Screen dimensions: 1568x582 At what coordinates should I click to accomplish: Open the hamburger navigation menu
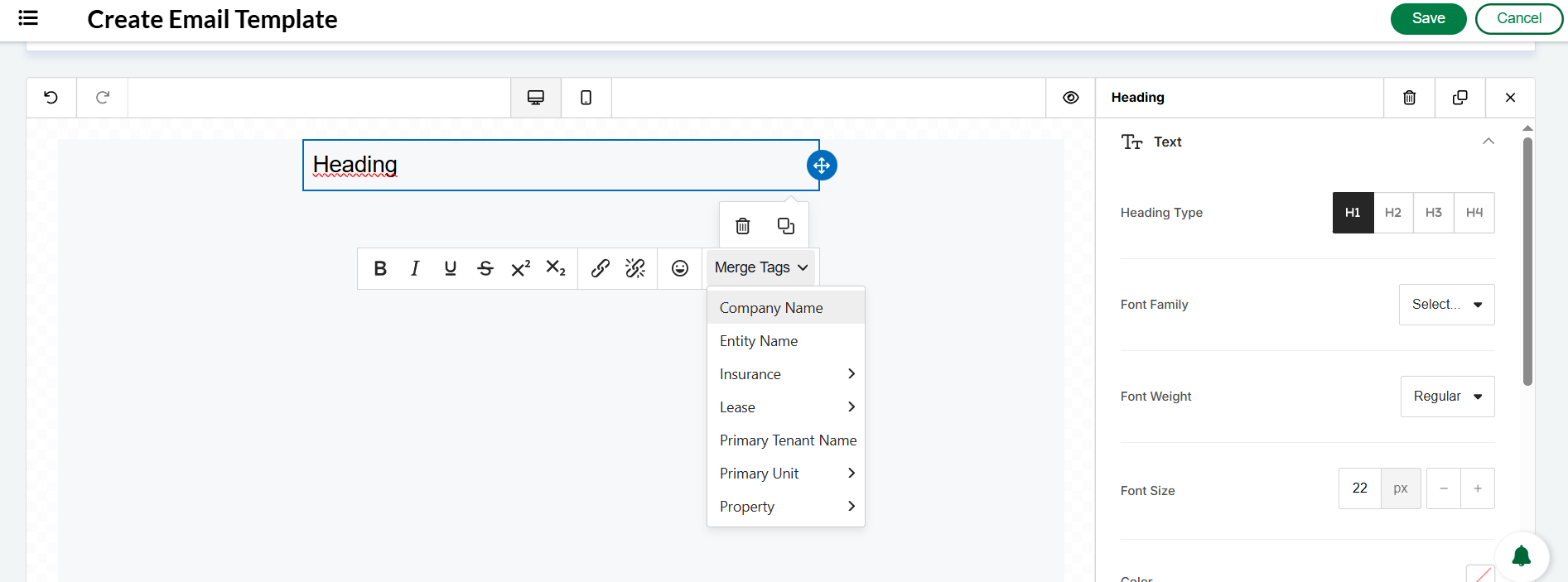point(28,18)
